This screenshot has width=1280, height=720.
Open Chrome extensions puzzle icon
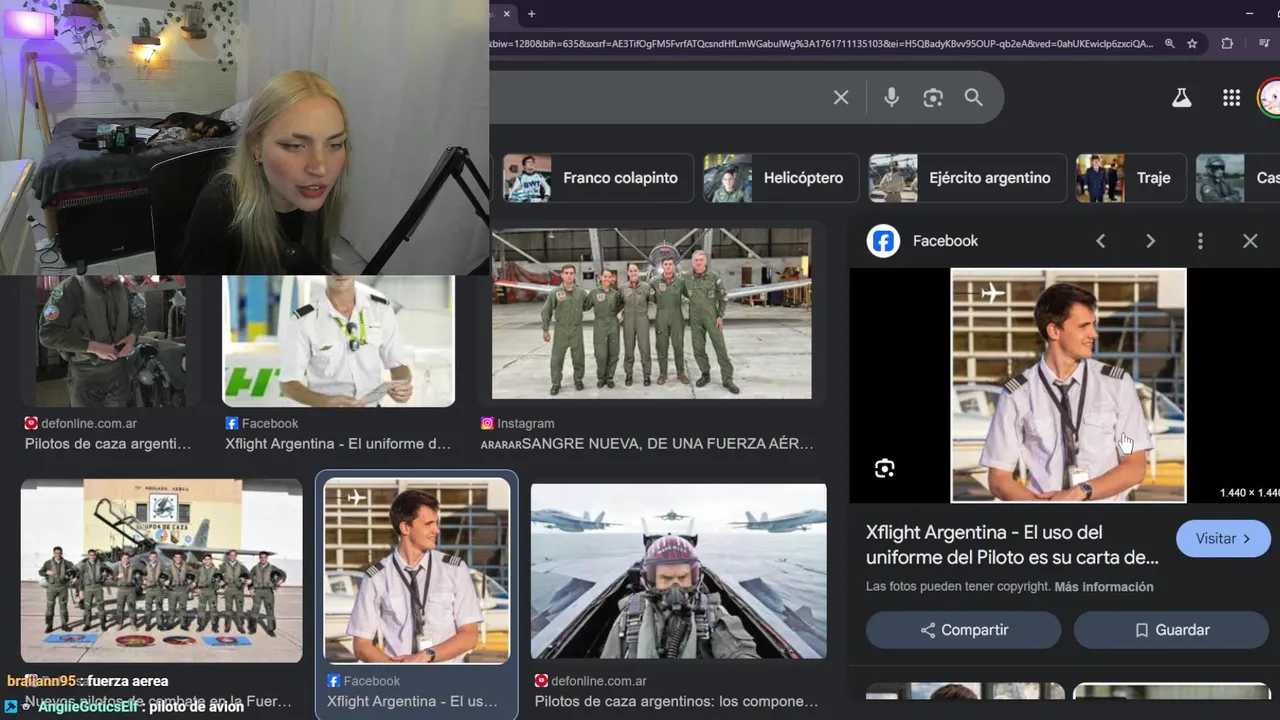1227,44
